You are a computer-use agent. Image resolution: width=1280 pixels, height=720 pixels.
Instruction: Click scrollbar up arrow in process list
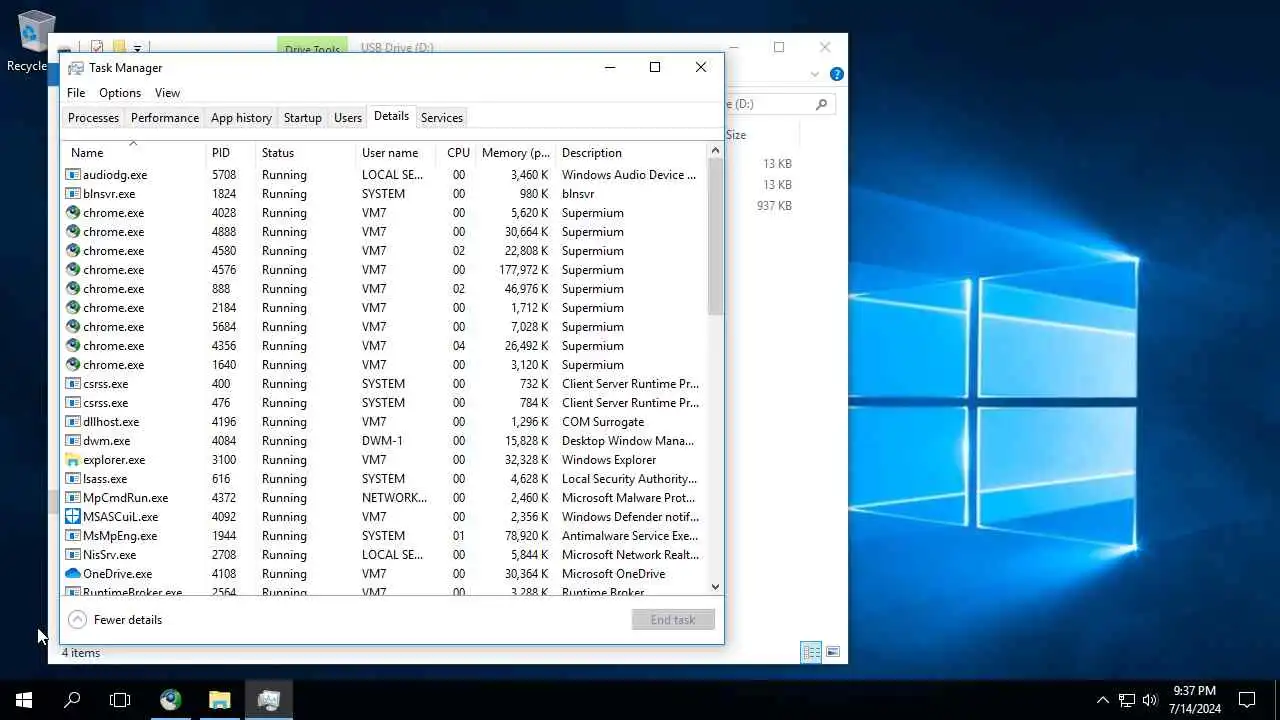tap(715, 151)
